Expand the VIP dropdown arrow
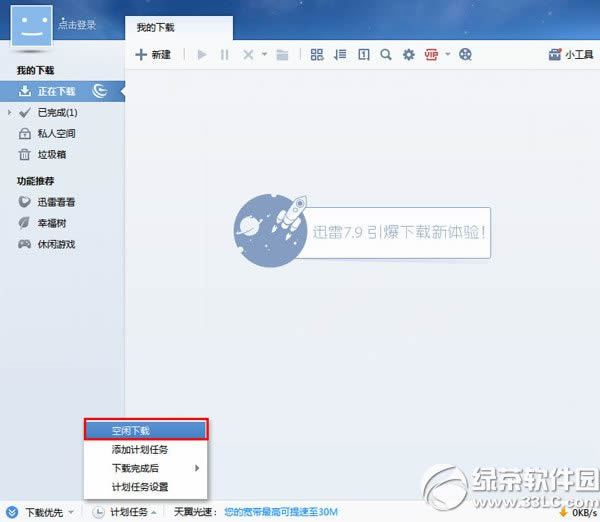 448,55
